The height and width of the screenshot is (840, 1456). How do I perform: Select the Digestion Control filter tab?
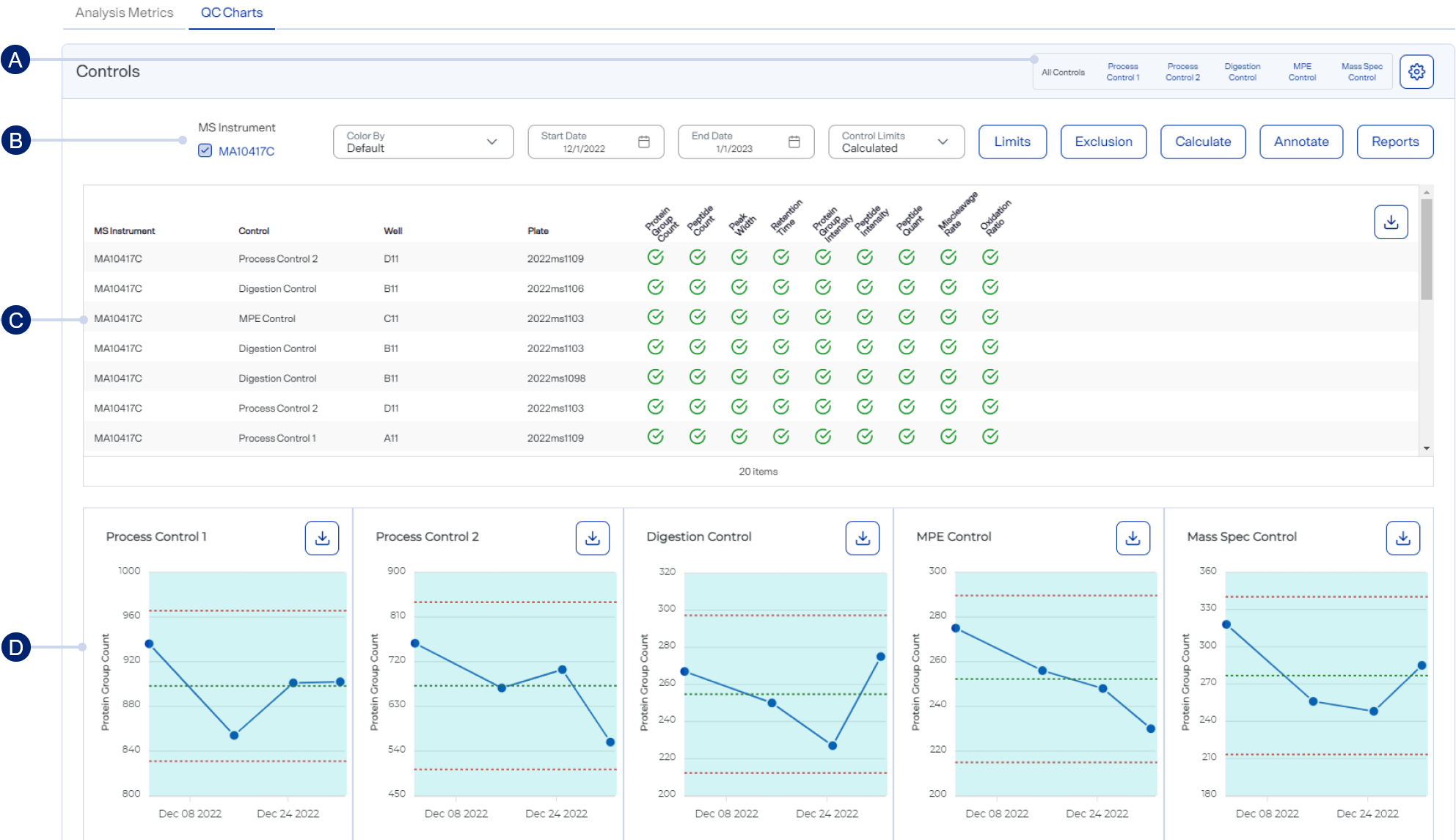coord(1242,72)
